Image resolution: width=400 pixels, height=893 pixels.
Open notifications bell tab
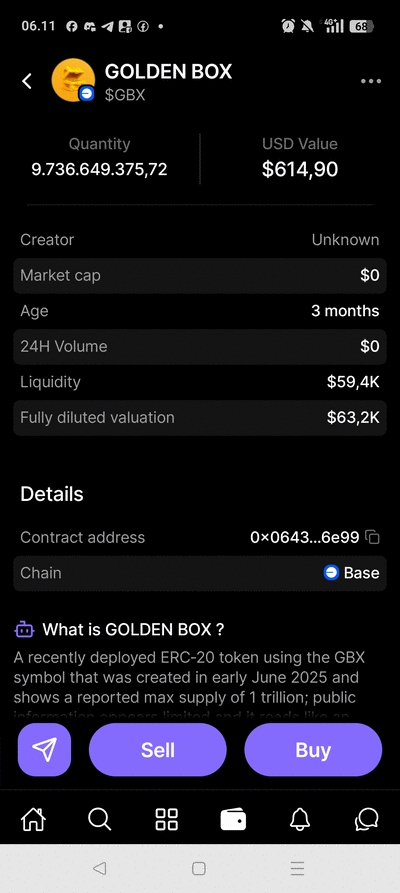point(300,820)
